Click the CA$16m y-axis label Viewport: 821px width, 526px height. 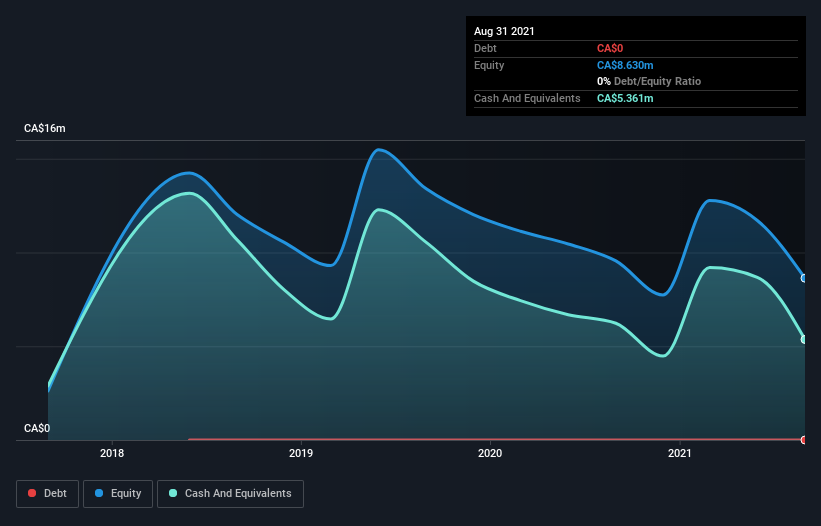click(x=45, y=128)
